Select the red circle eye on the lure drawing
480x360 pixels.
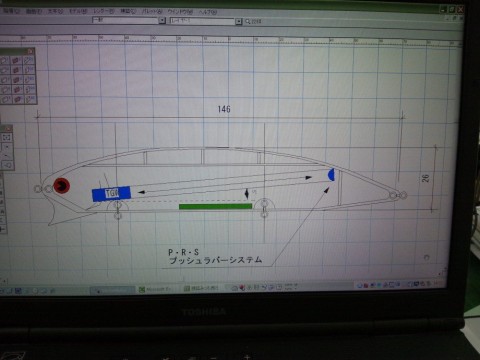(x=62, y=186)
